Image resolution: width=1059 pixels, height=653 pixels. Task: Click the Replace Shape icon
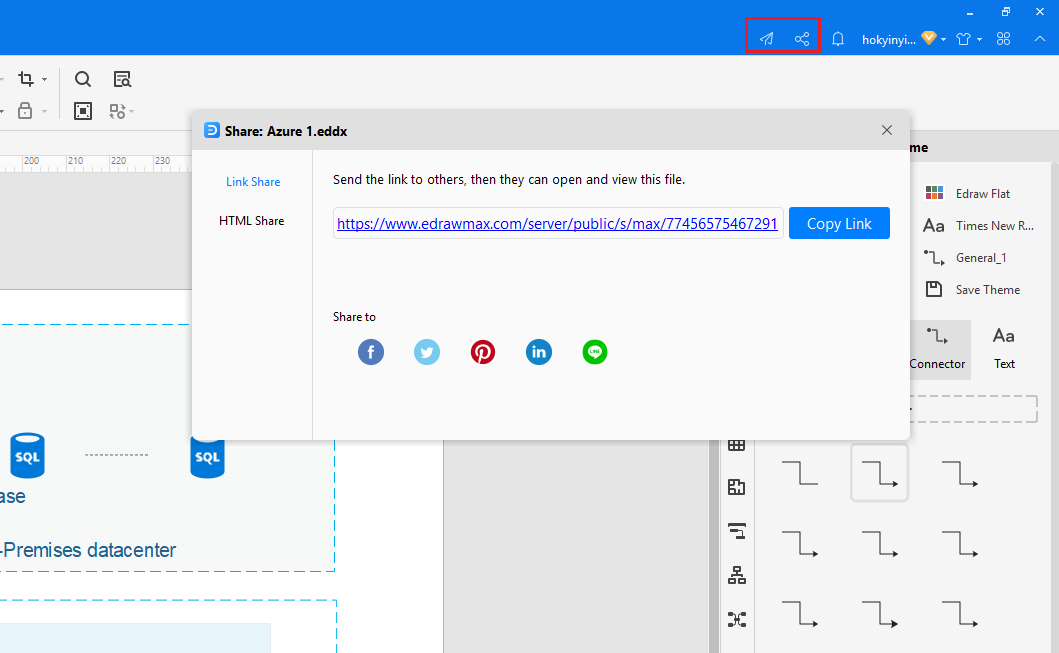tap(117, 111)
